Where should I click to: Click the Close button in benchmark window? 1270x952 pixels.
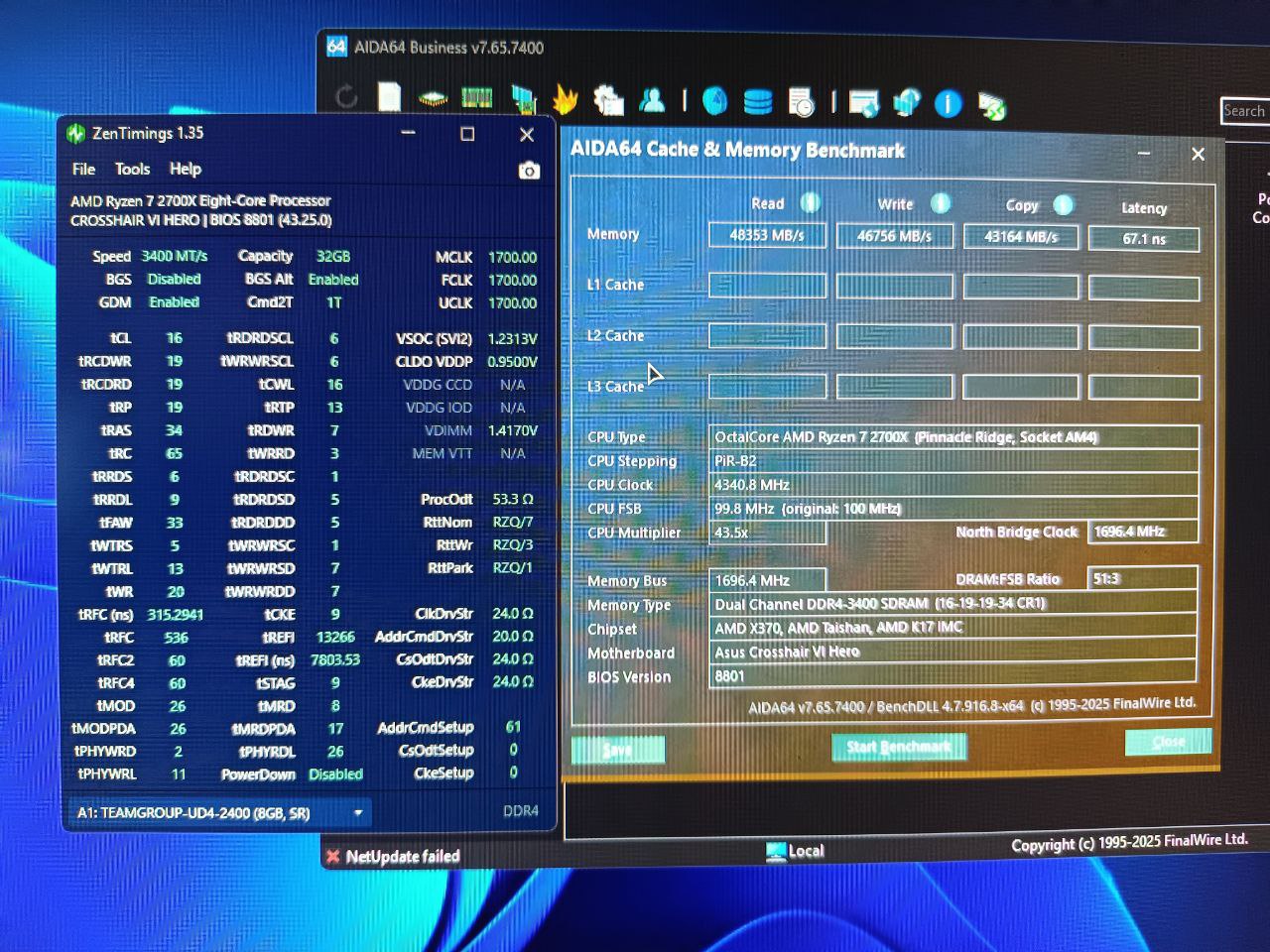[x=1168, y=742]
